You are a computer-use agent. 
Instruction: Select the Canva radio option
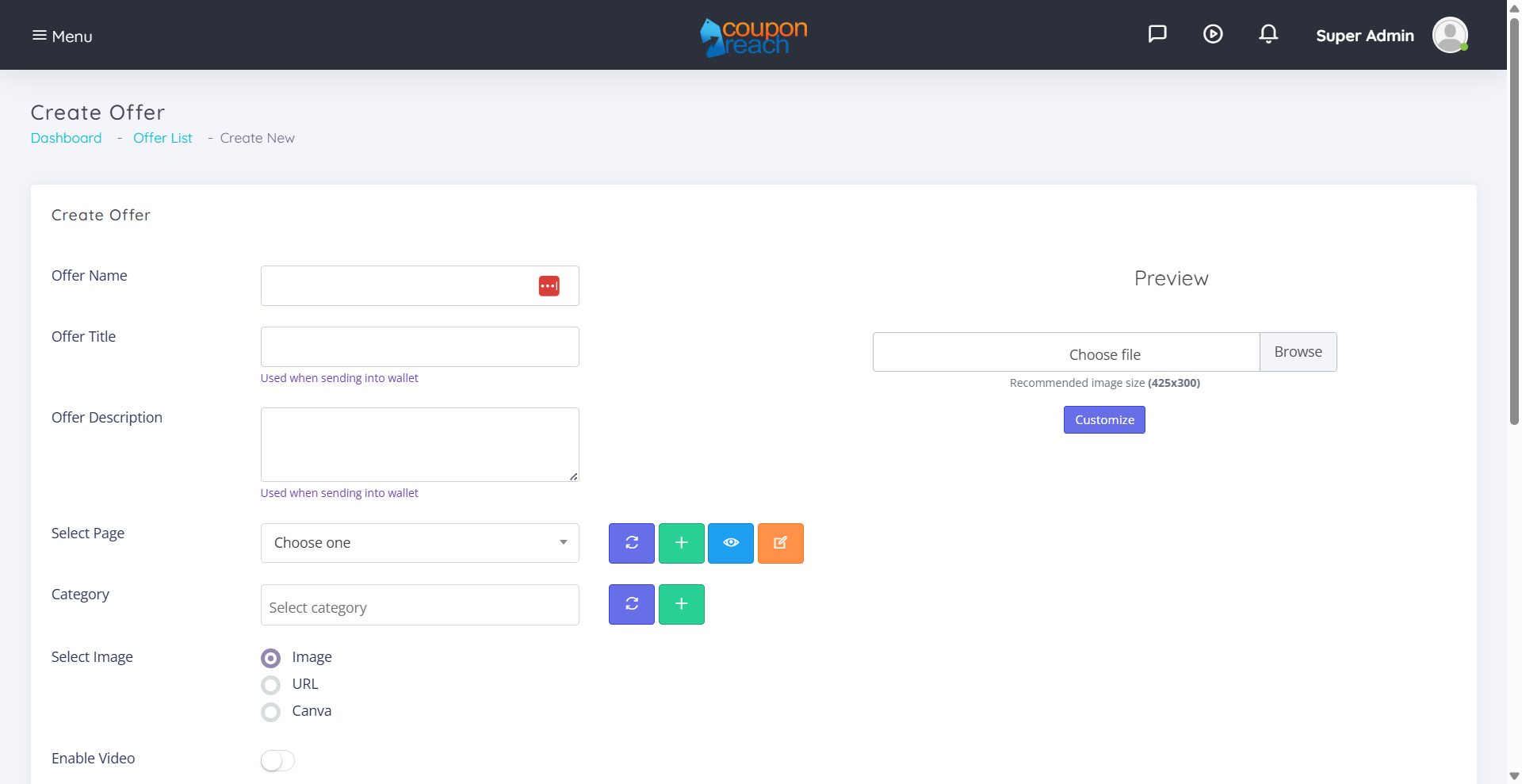pos(271,712)
